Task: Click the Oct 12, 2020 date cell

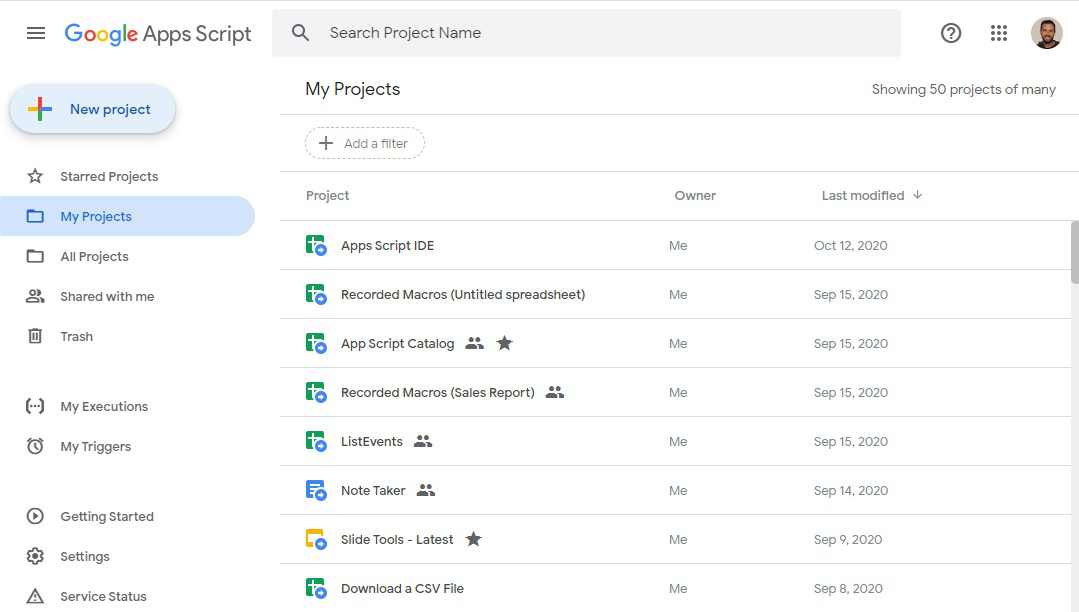Action: click(851, 245)
